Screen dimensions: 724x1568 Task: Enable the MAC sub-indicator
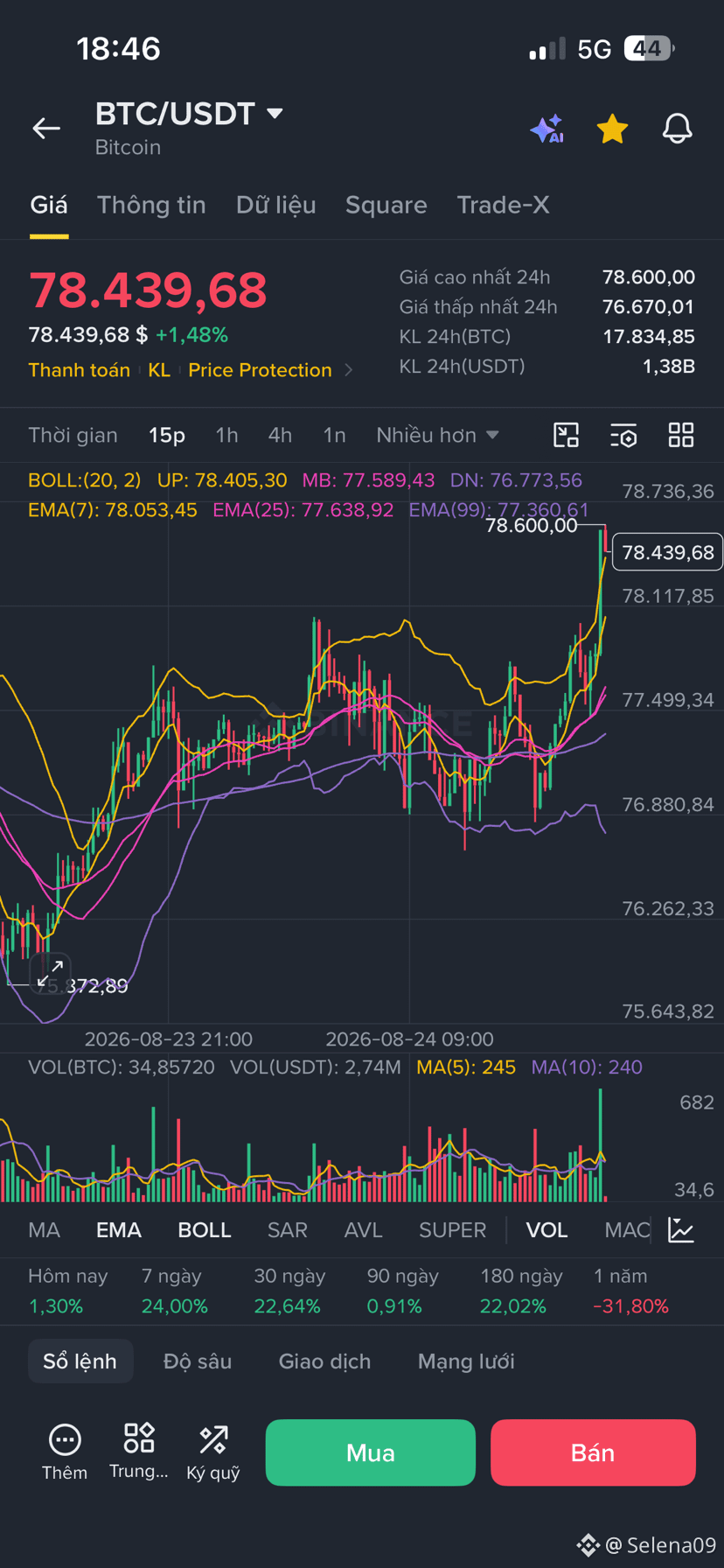pyautogui.click(x=627, y=1229)
